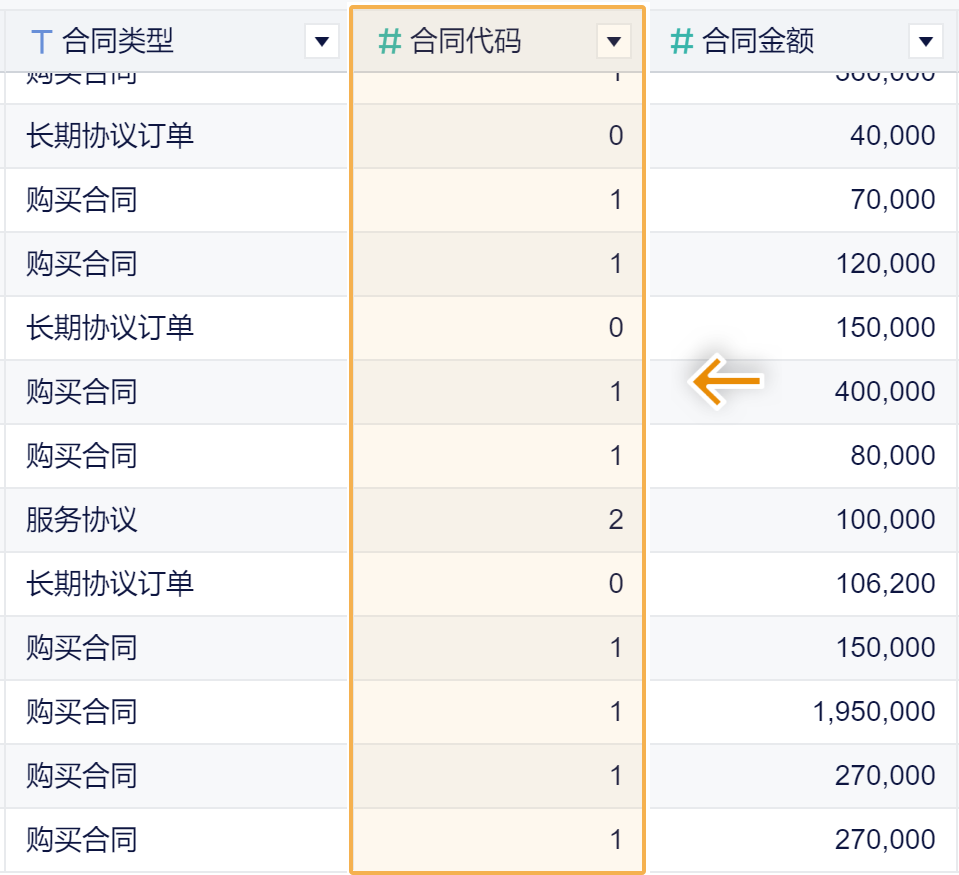Select the 400,000 amount cell

[885, 392]
